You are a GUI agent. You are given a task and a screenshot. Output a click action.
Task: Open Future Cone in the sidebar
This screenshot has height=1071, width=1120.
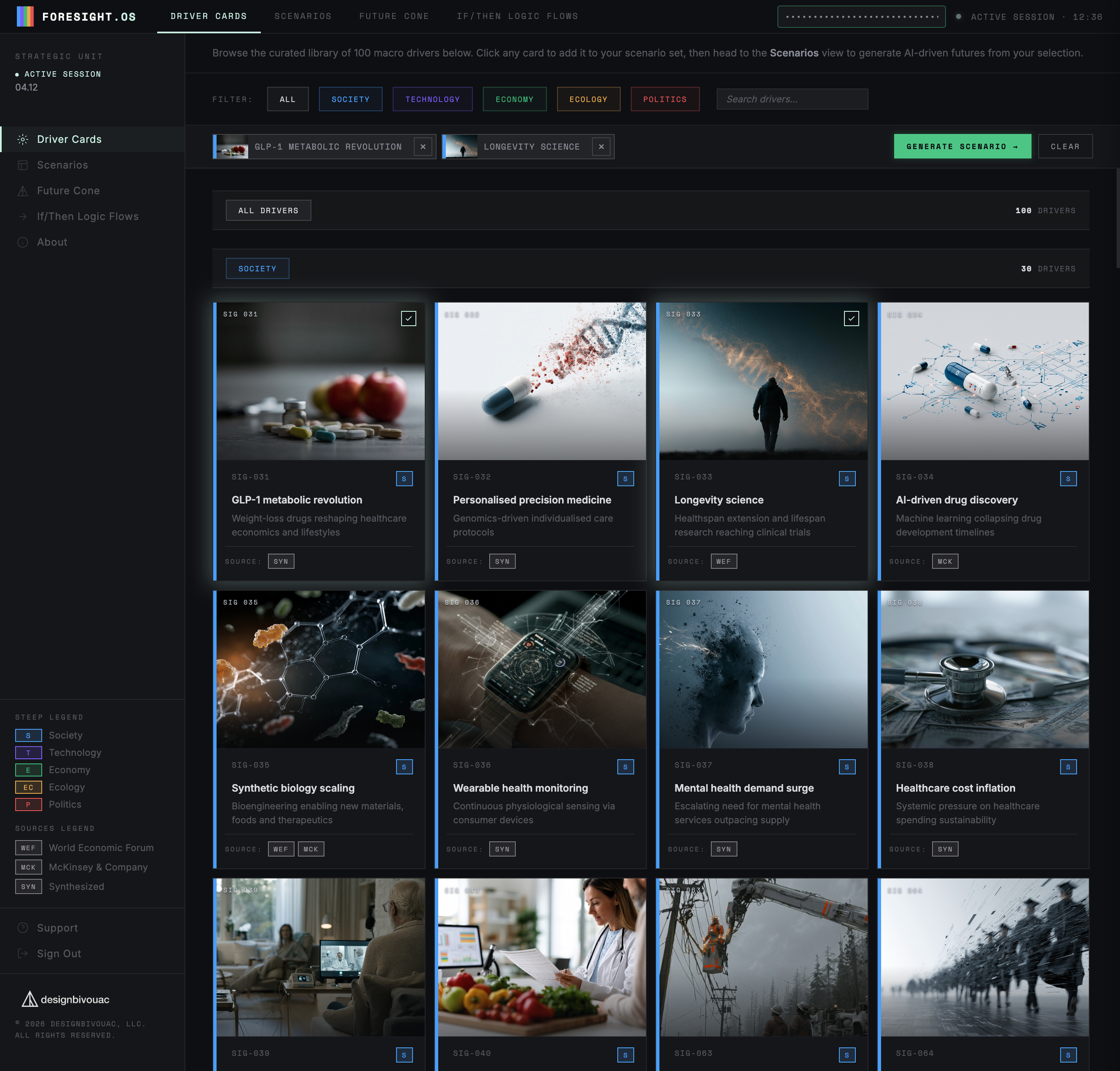click(92, 191)
